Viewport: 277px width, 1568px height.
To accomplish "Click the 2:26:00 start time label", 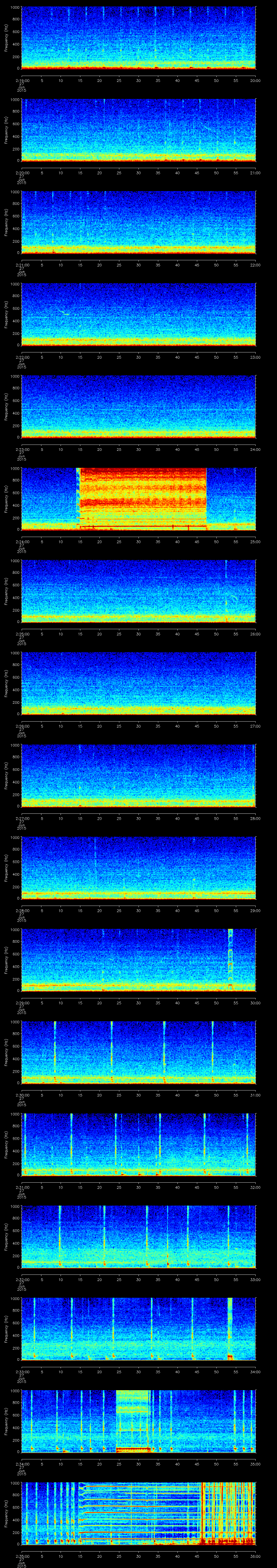I will pos(22,726).
